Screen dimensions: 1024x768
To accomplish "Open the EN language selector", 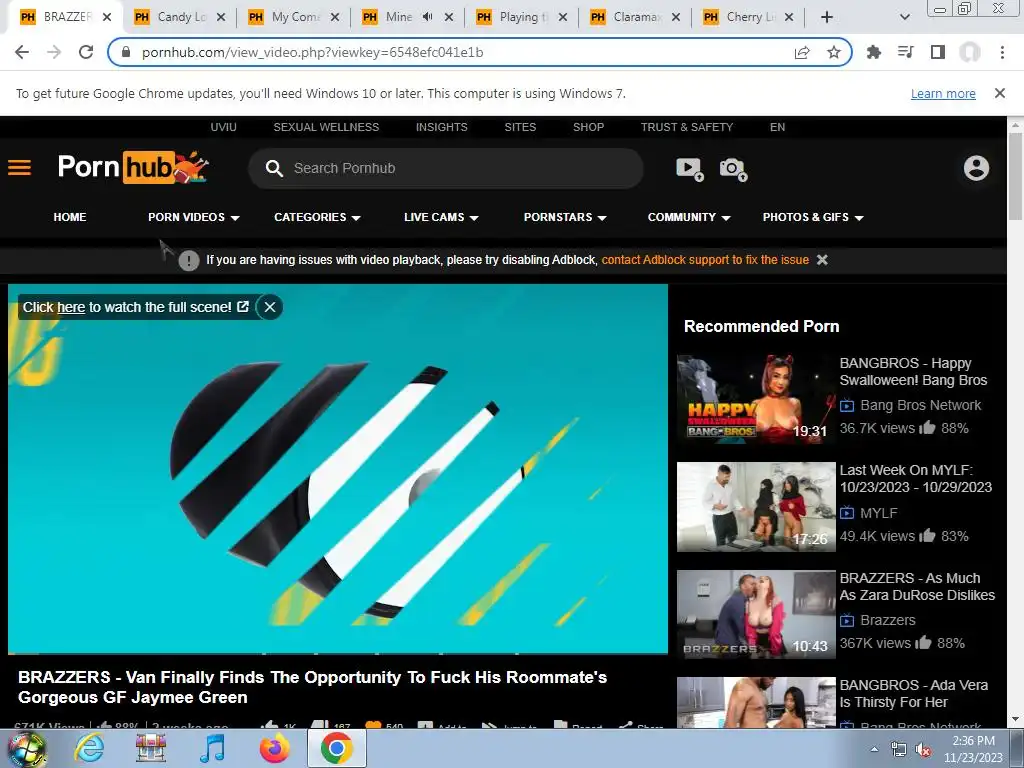I will (x=777, y=127).
